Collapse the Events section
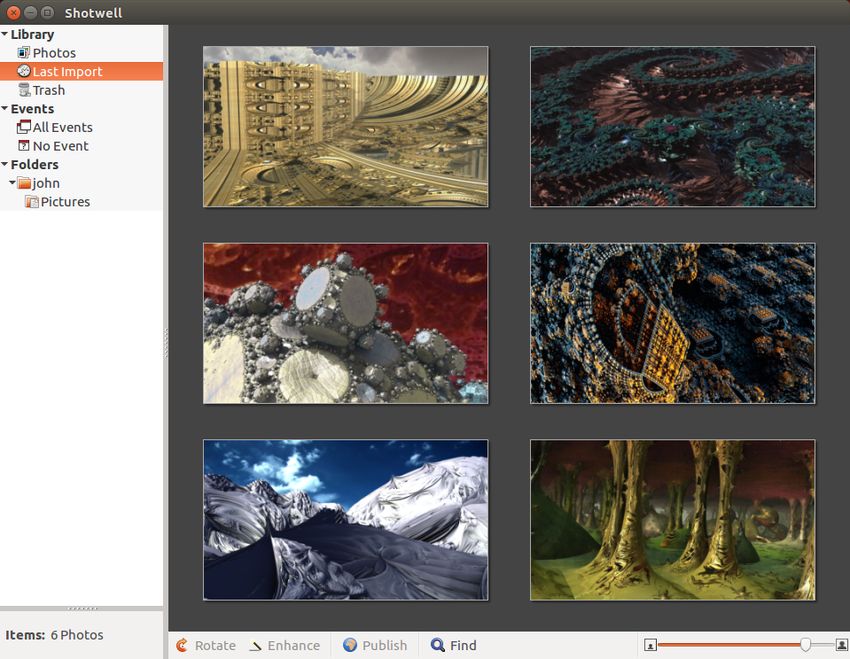Viewport: 850px width, 659px height. coord(5,108)
